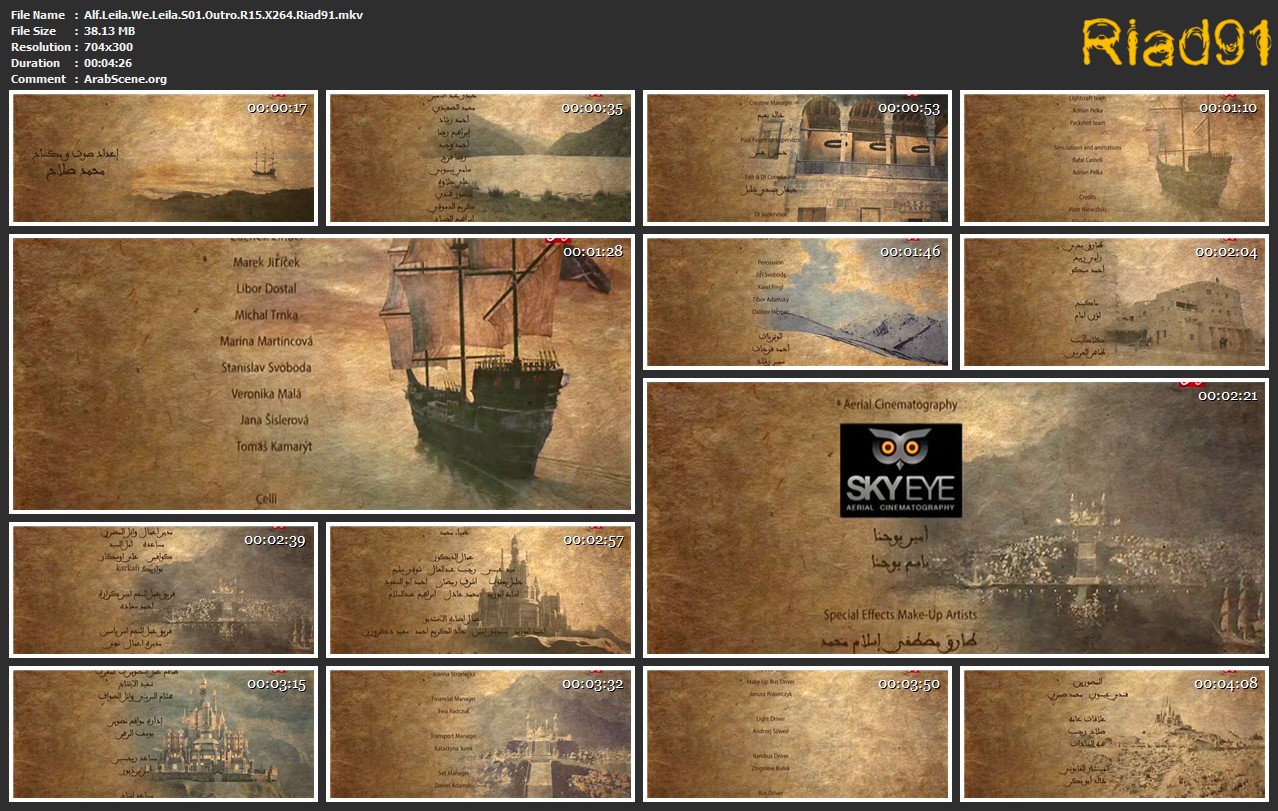
Task: Click the ArabScene.org comment text
Action: tap(126, 79)
